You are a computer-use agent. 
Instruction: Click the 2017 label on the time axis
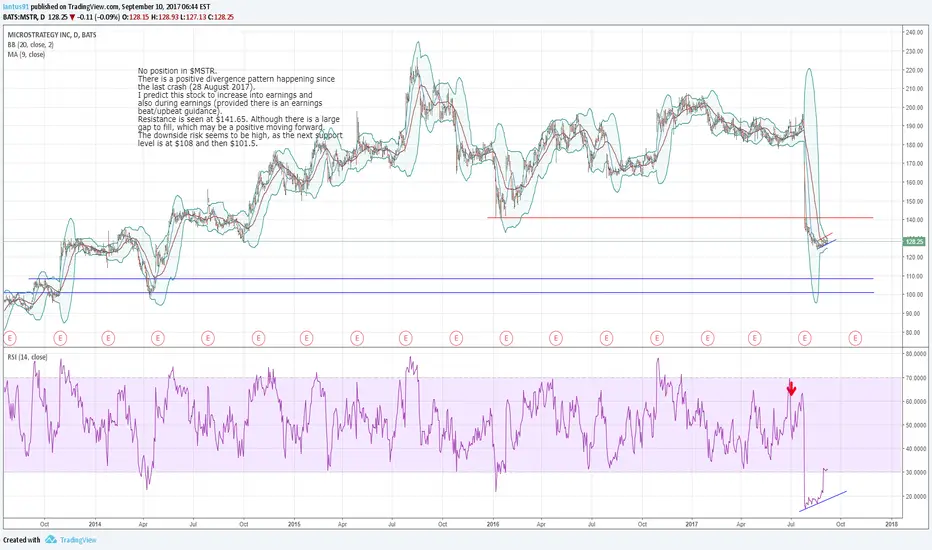[x=691, y=524]
